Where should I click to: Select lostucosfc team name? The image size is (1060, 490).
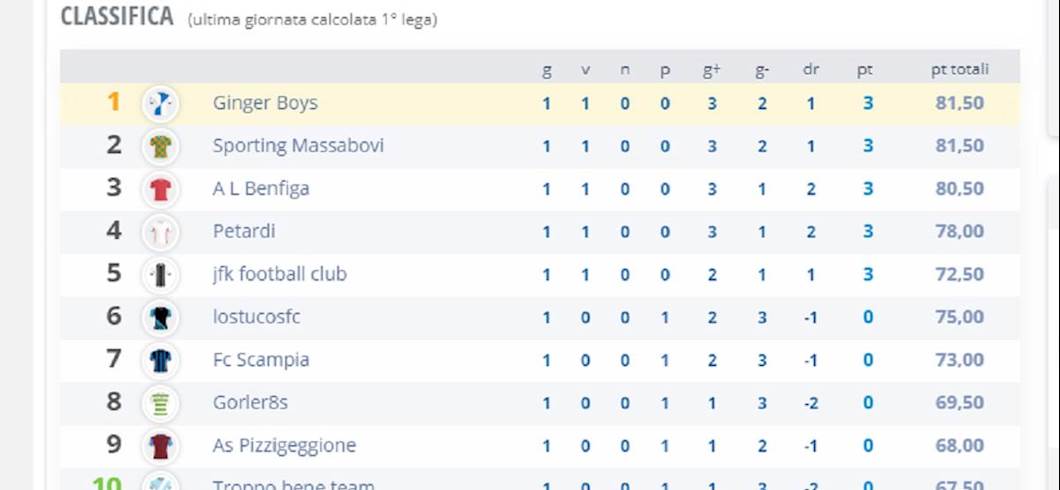pos(256,318)
